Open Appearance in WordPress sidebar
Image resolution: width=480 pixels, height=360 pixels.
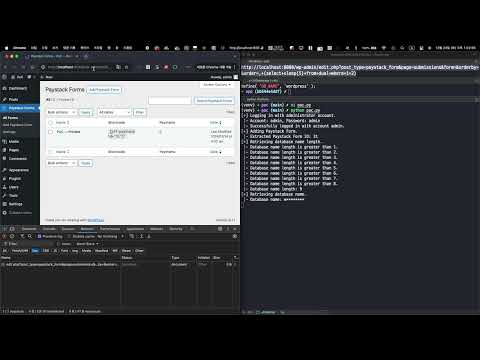(18, 170)
